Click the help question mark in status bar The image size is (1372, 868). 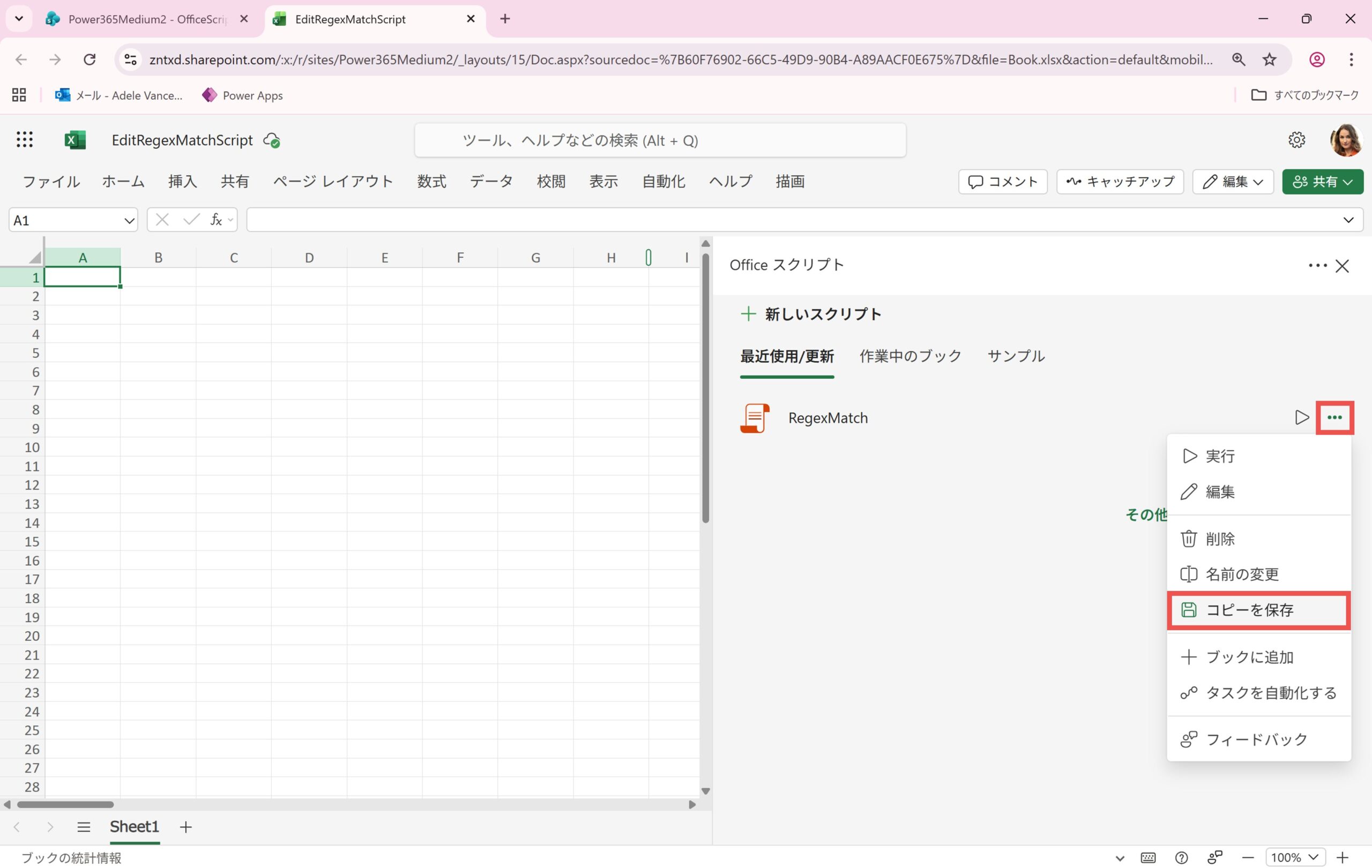[x=1181, y=857]
